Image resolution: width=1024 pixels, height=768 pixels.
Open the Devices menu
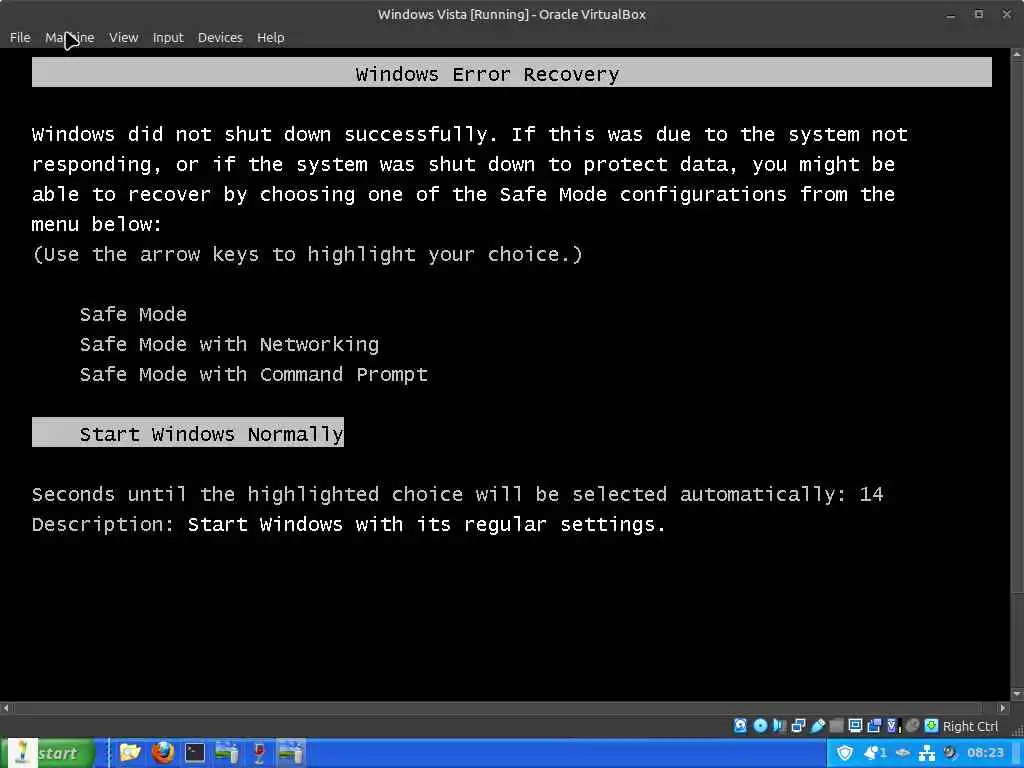(220, 38)
